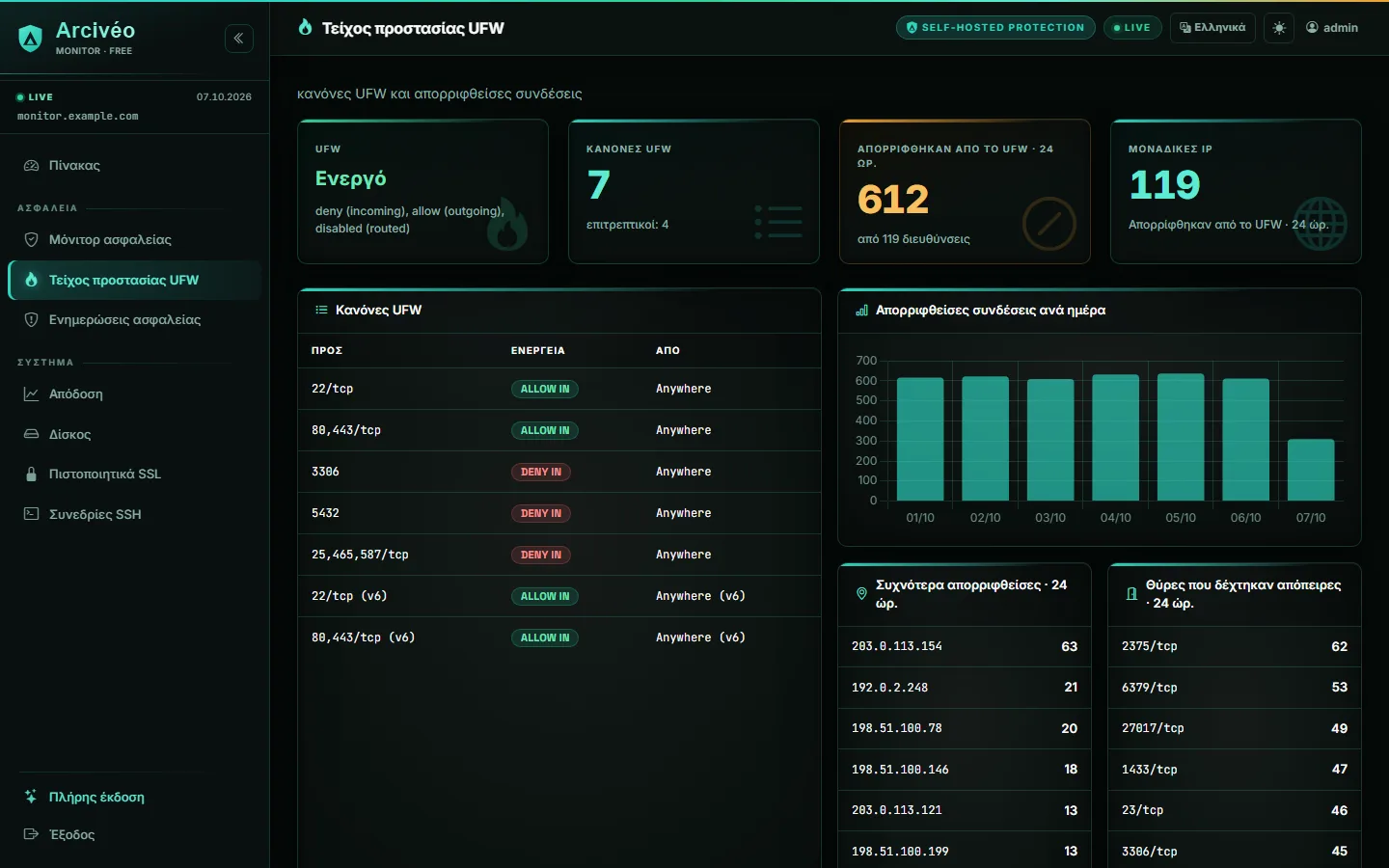Open the admin user menu

1332,28
